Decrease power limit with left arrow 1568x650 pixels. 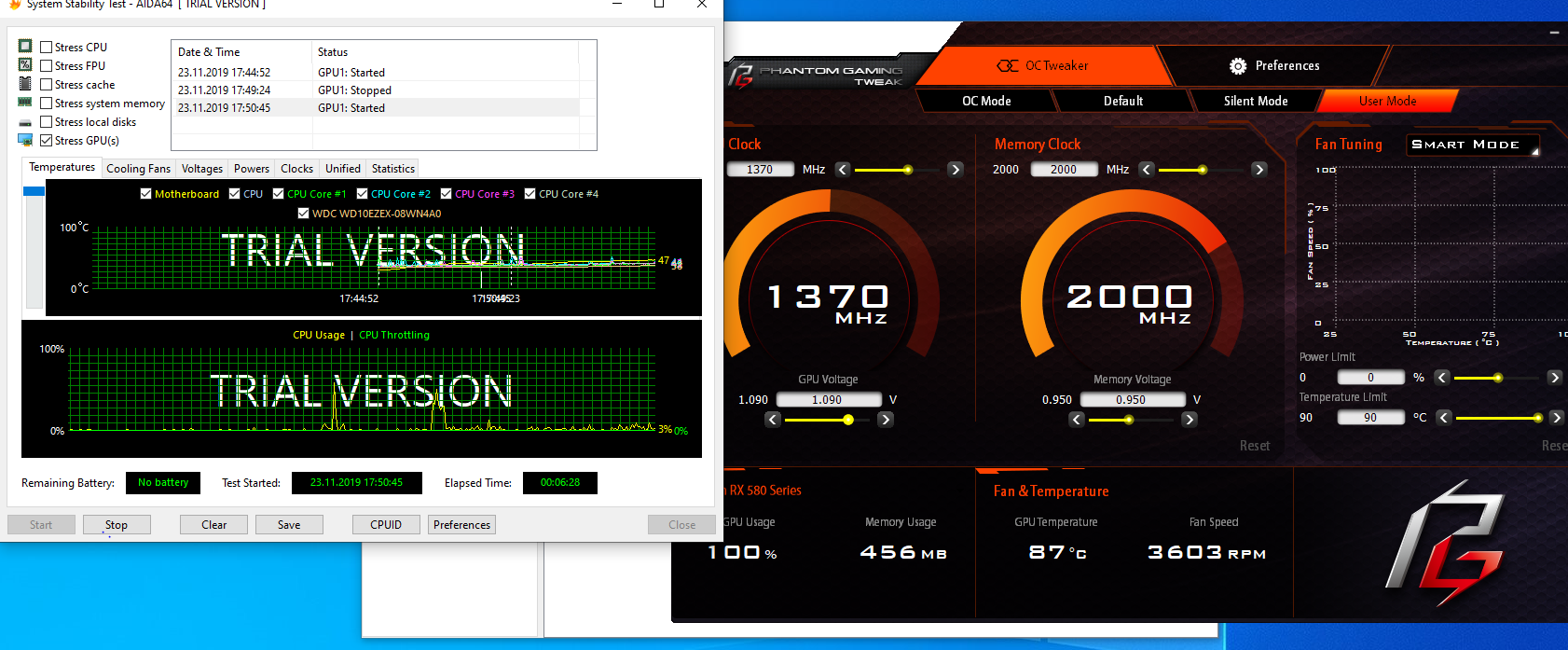[1442, 378]
